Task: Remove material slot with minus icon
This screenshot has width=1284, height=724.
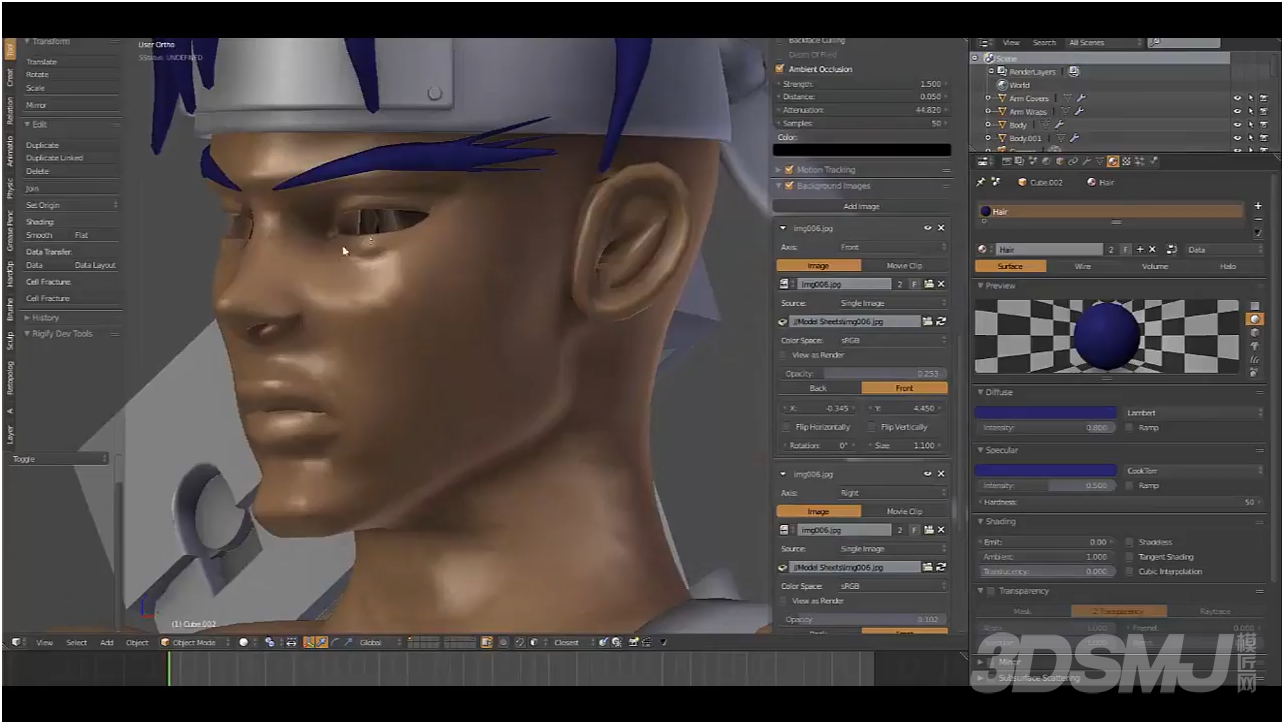Action: click(1258, 219)
